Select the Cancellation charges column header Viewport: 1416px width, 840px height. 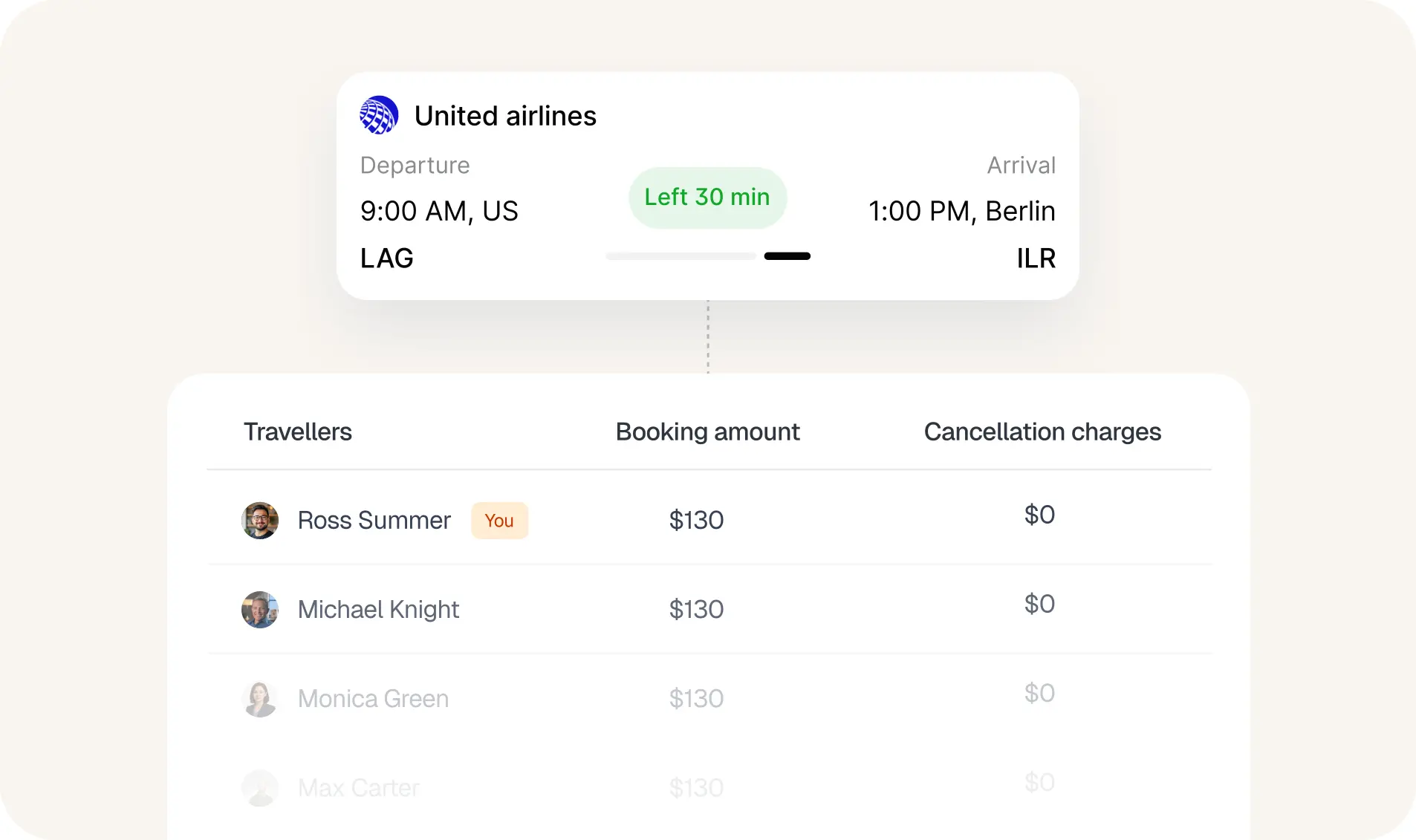click(1042, 432)
